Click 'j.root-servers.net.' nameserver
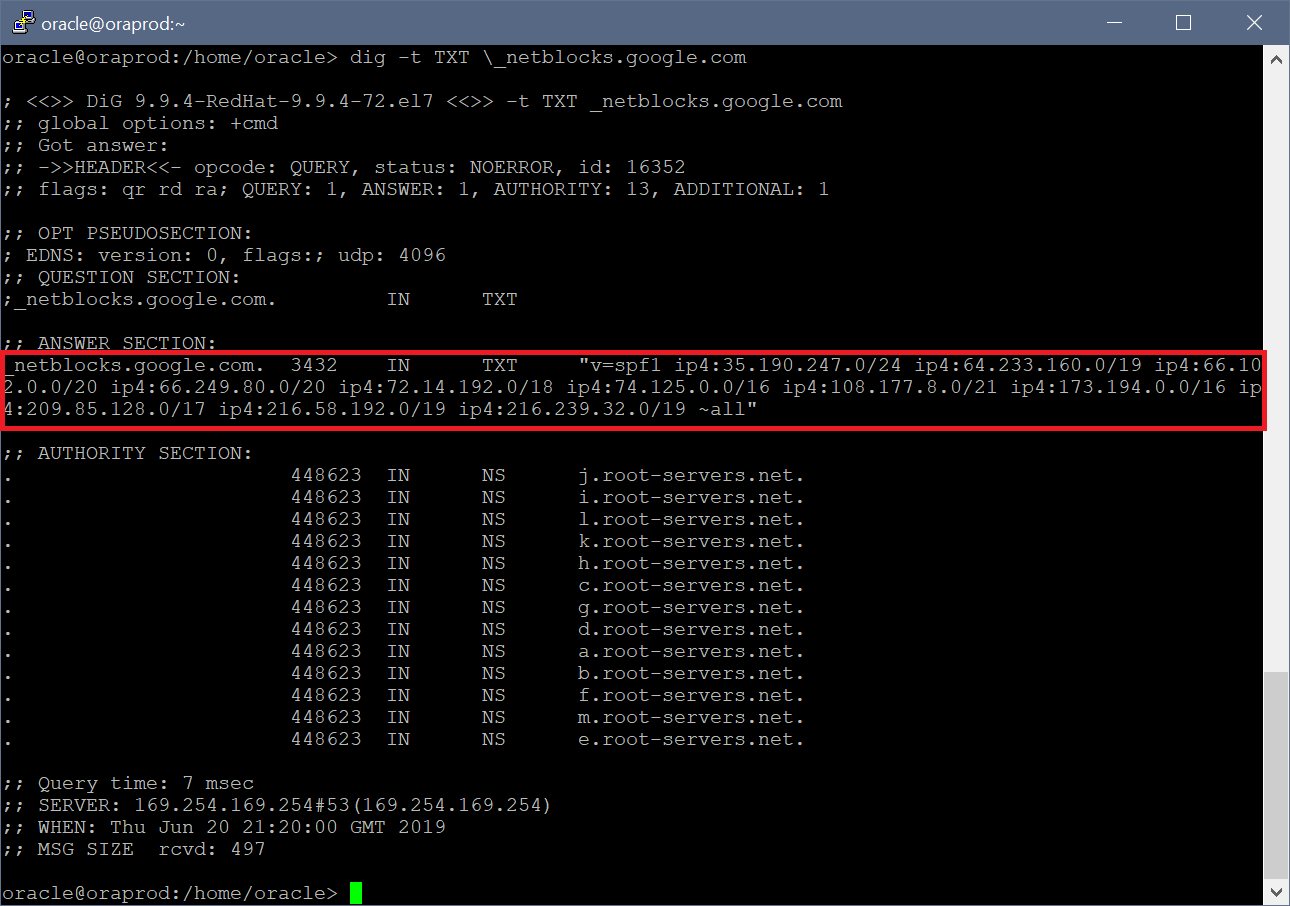 tap(692, 475)
